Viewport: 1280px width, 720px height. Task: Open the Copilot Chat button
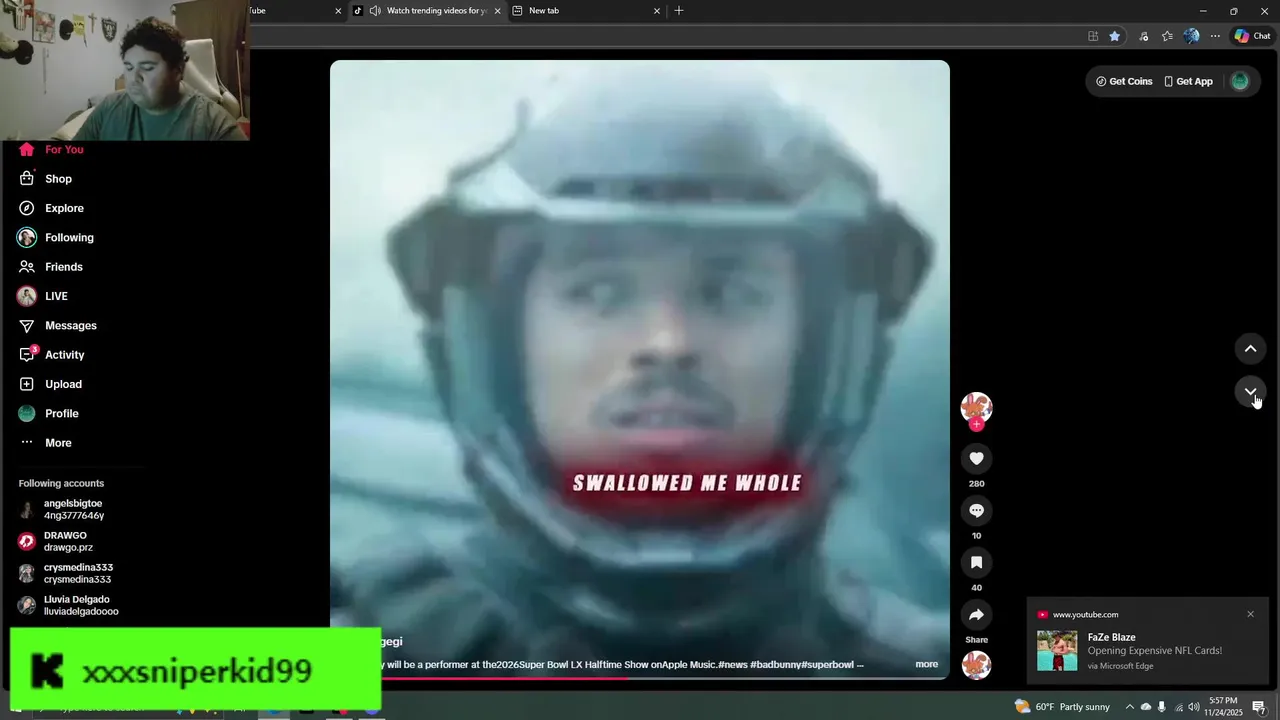click(x=1253, y=36)
